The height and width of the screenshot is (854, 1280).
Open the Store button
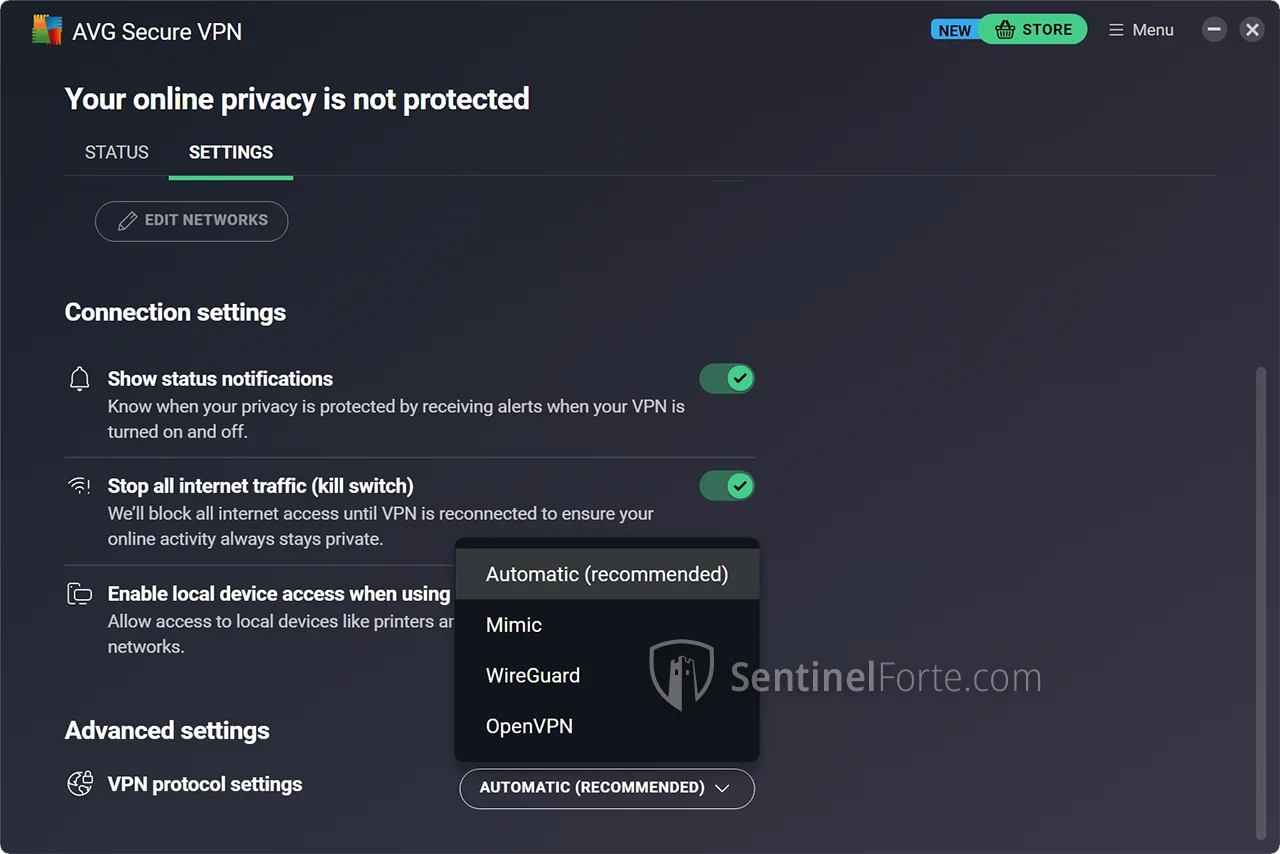click(x=1034, y=30)
